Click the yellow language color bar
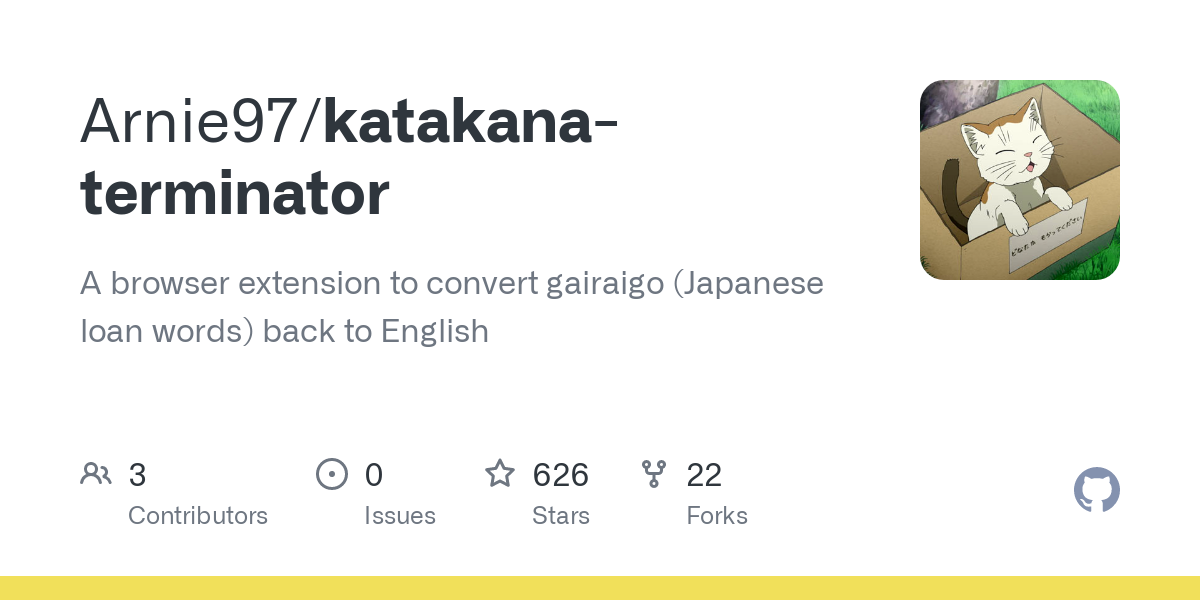 click(600, 588)
